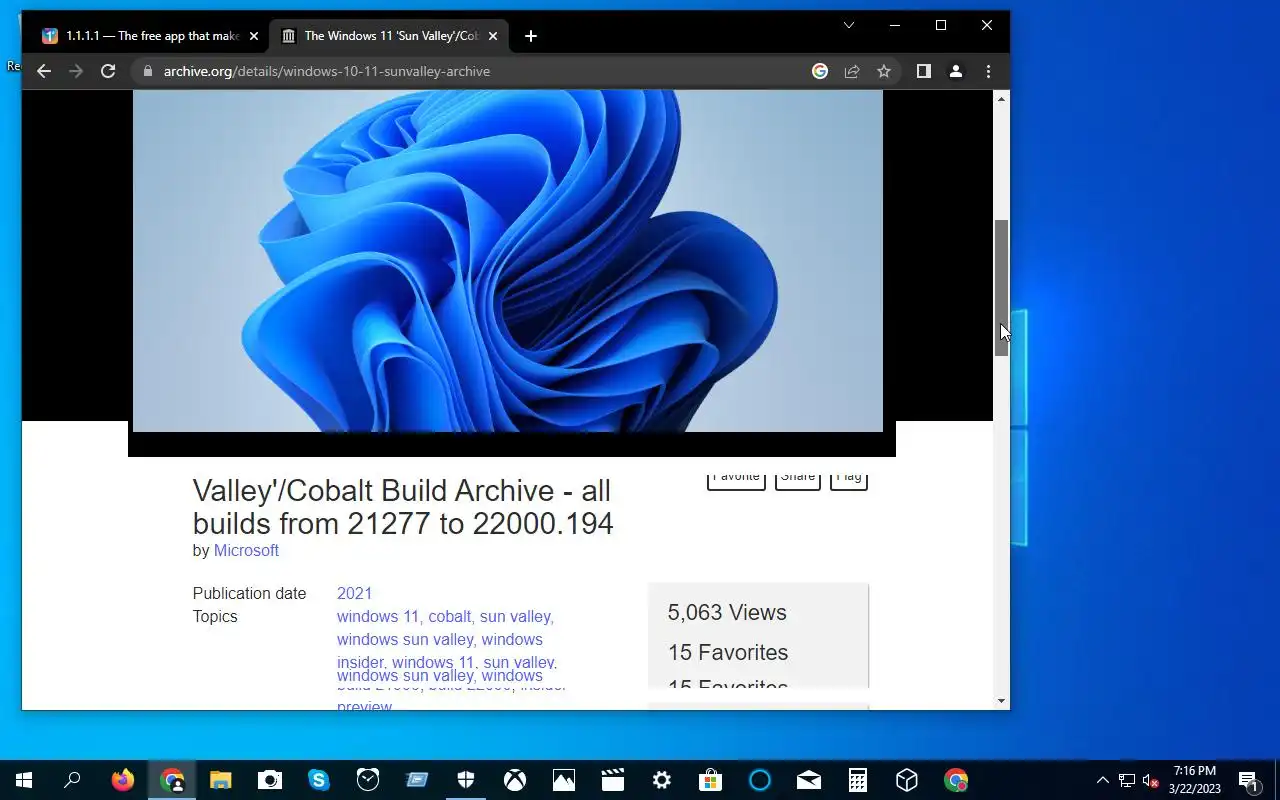Open the Google icon in the address bar
Screen dimensions: 1280x800
pos(820,71)
